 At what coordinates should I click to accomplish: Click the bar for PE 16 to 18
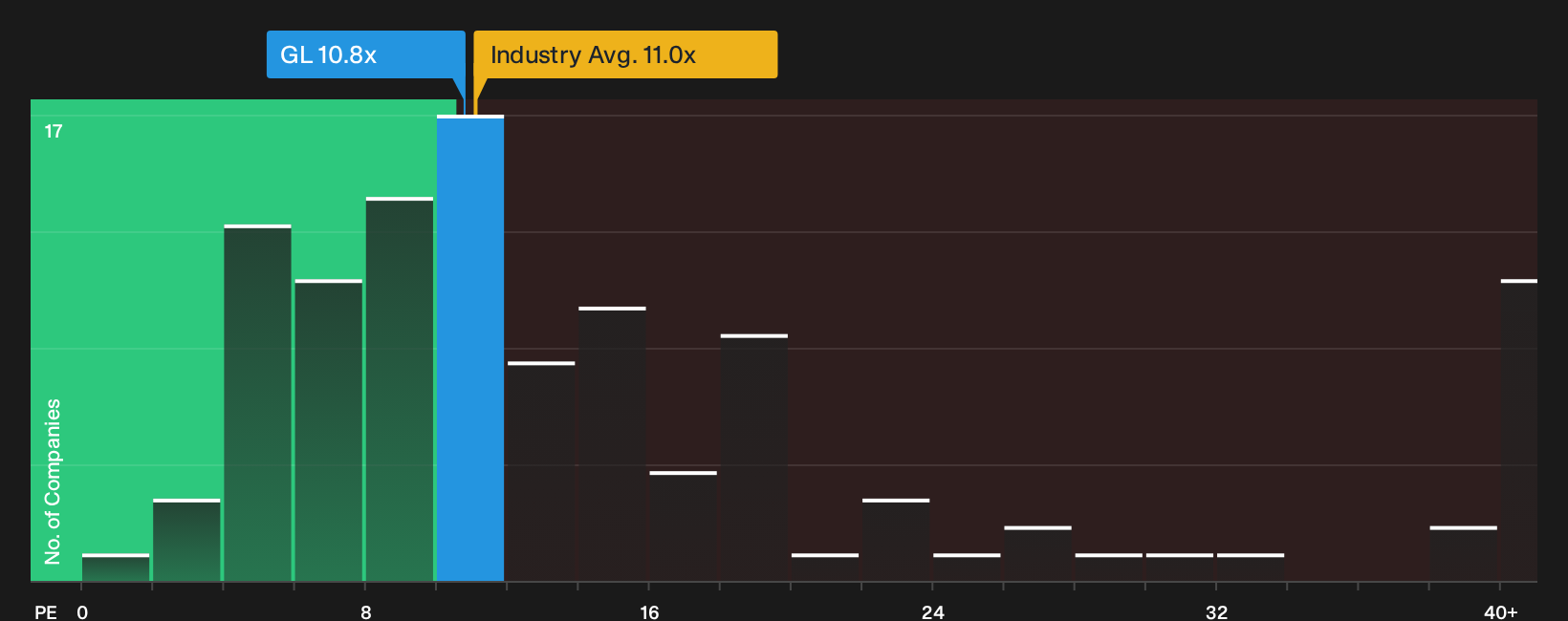(x=683, y=526)
